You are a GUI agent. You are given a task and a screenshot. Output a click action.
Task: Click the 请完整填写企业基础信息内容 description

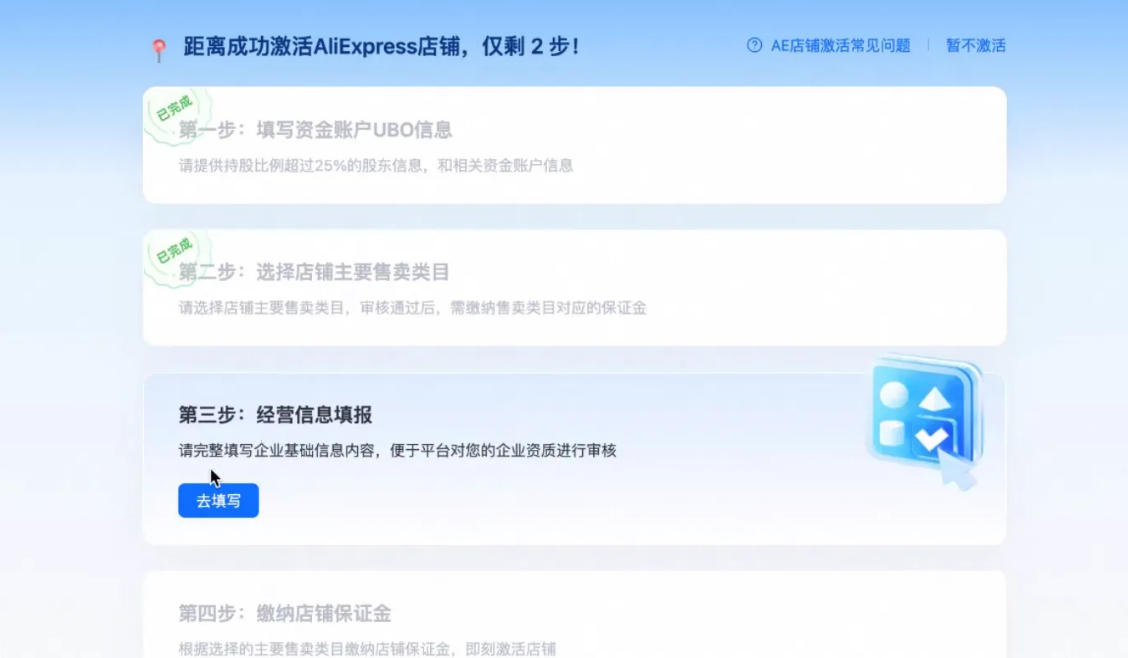click(x=397, y=450)
